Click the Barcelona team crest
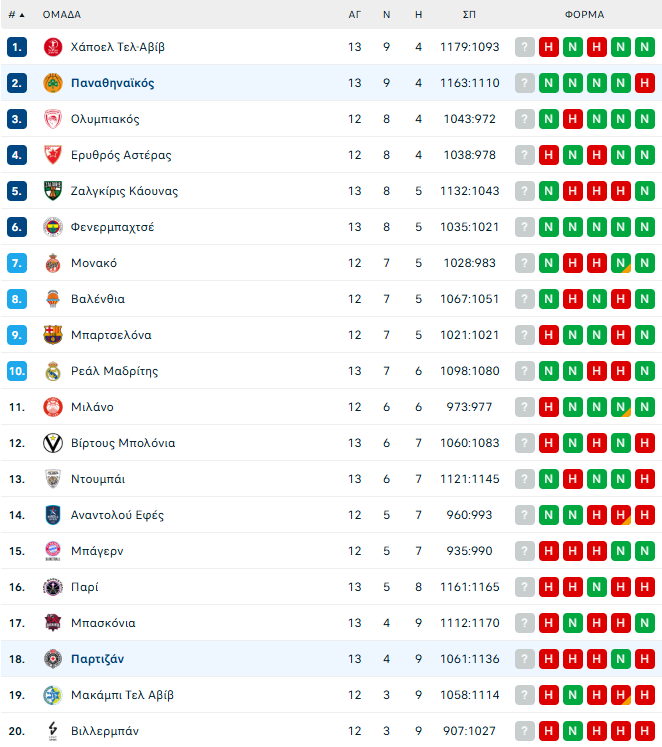This screenshot has height=747, width=662. coord(52,335)
